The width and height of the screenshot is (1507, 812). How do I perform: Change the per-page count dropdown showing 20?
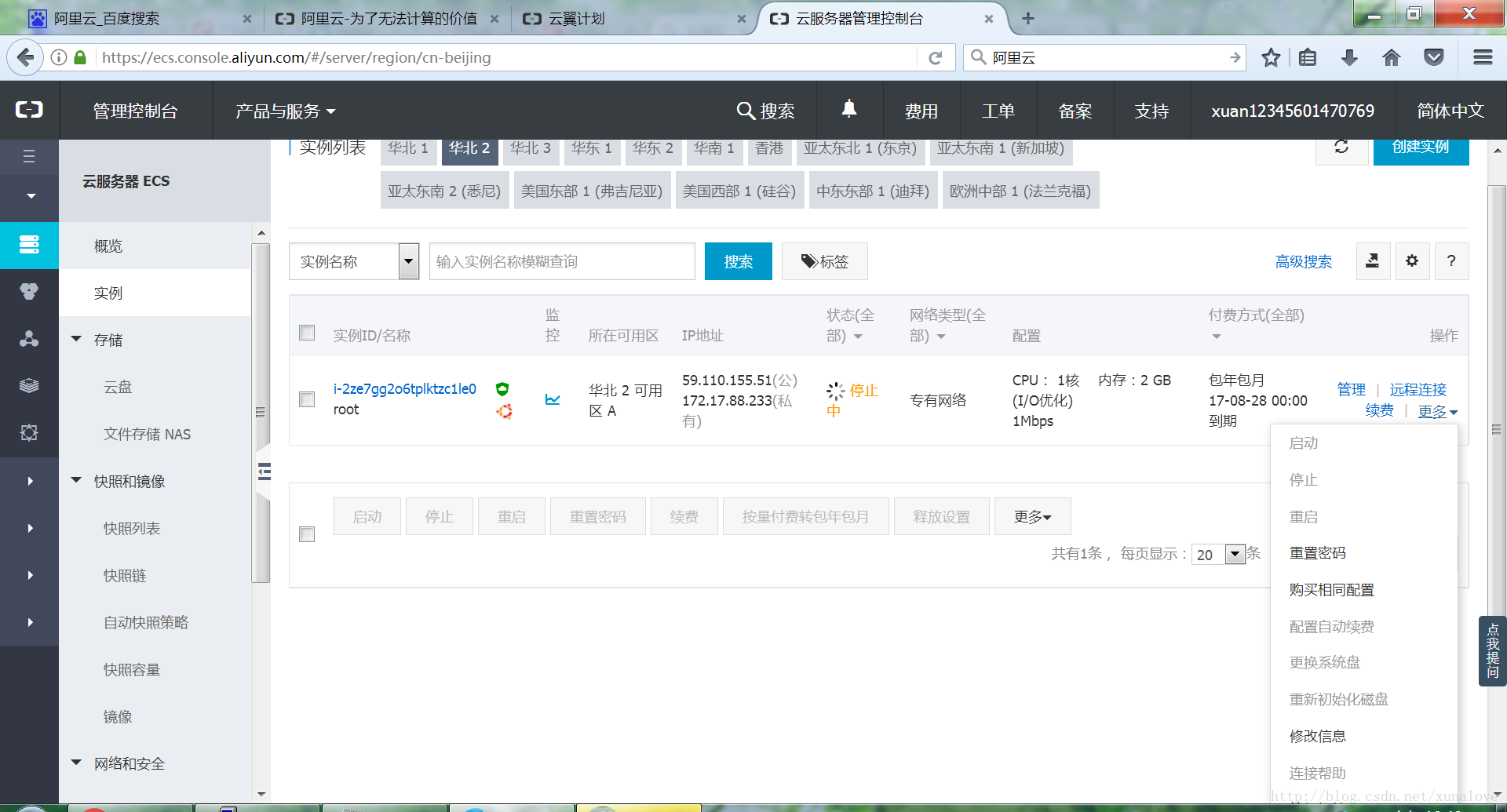[x=1218, y=554]
